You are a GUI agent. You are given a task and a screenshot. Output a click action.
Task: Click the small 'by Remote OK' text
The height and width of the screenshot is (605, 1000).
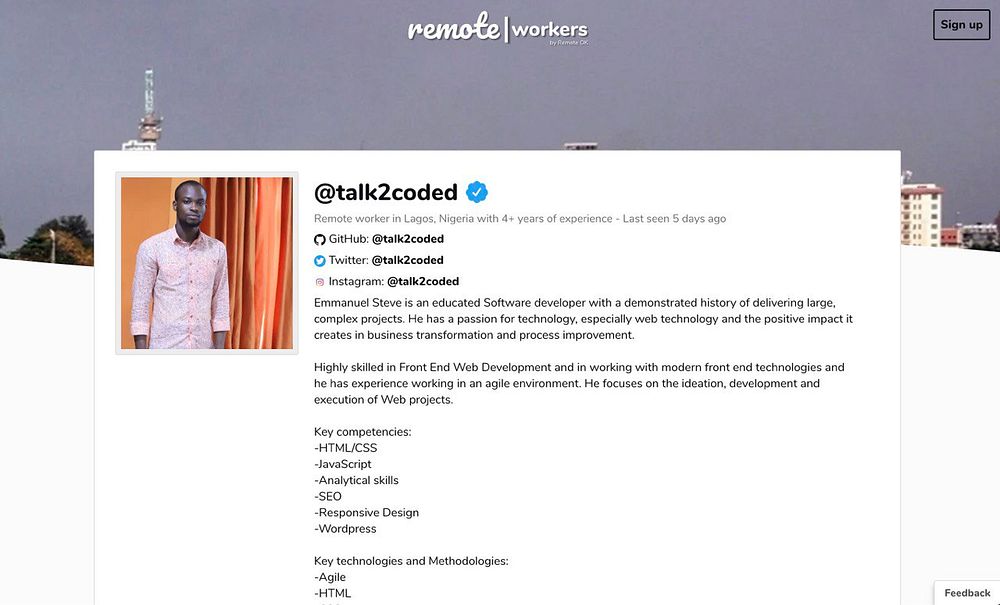point(569,43)
